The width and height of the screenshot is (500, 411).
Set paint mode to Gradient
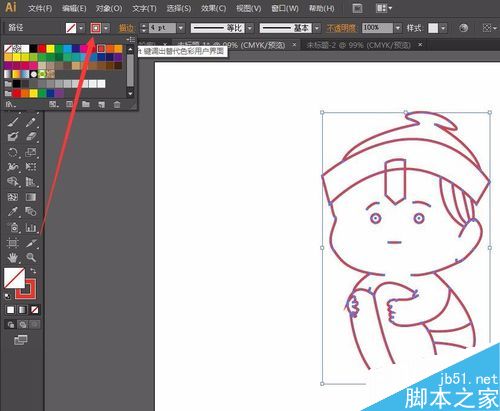coord(22,310)
